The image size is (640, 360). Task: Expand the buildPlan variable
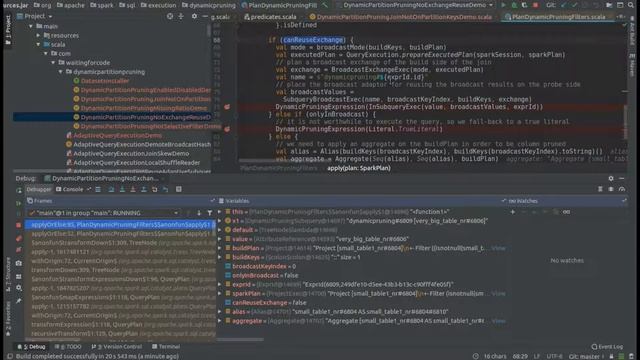coord(220,248)
